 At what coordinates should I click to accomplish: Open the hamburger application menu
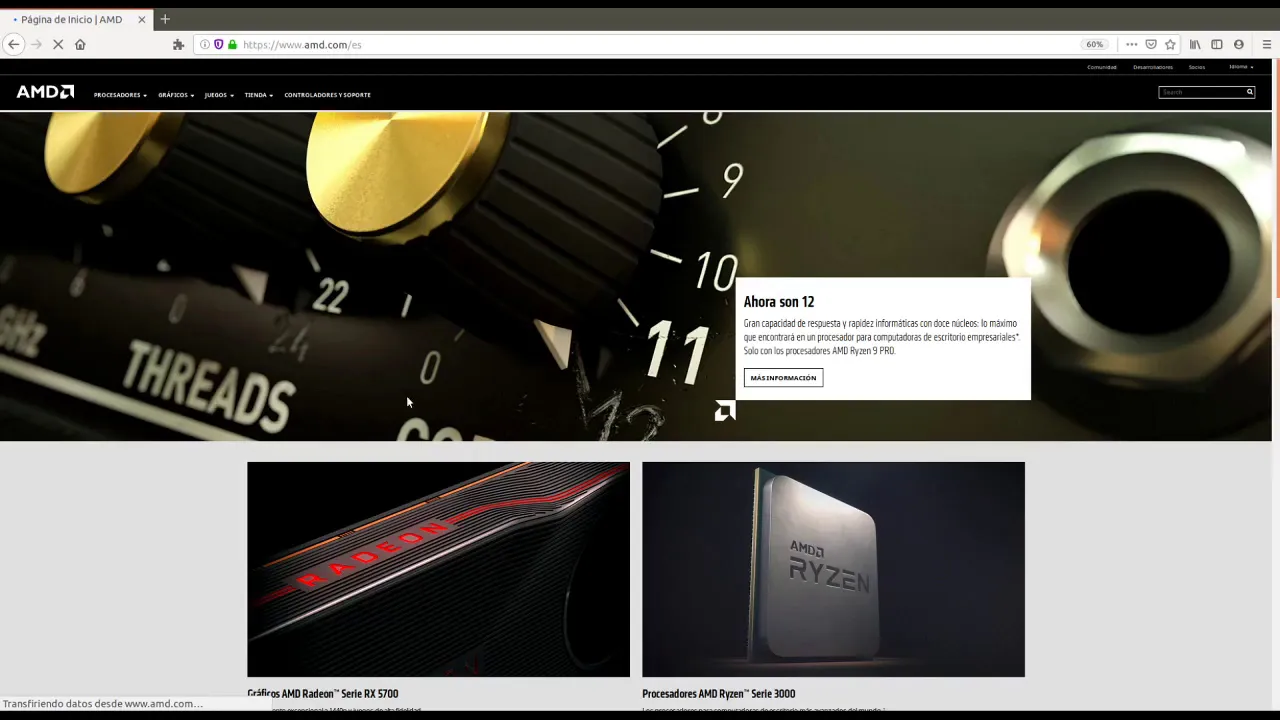point(1267,44)
